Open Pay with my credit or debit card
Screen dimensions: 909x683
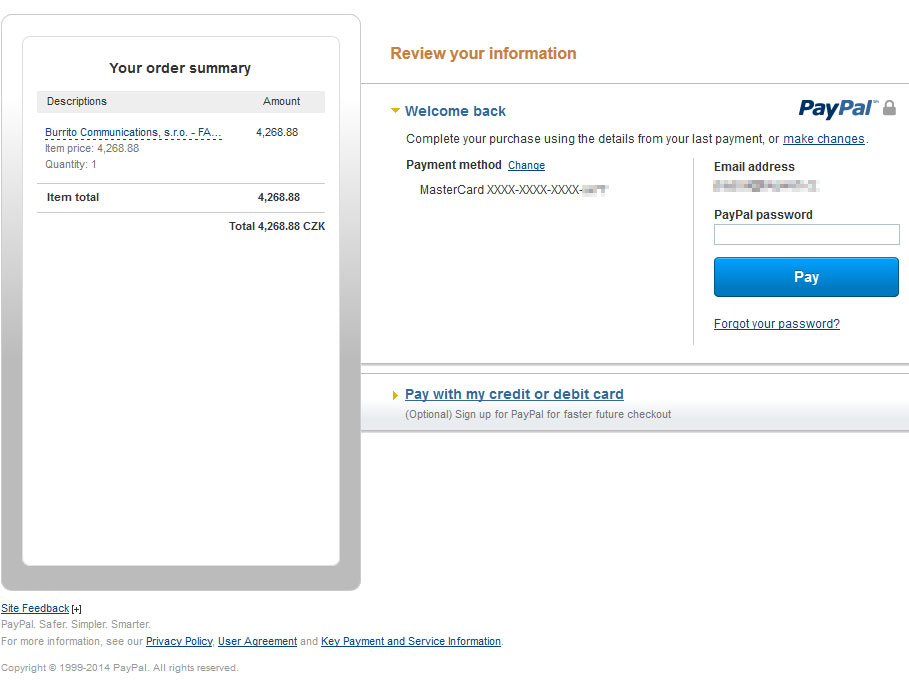pyautogui.click(x=514, y=395)
